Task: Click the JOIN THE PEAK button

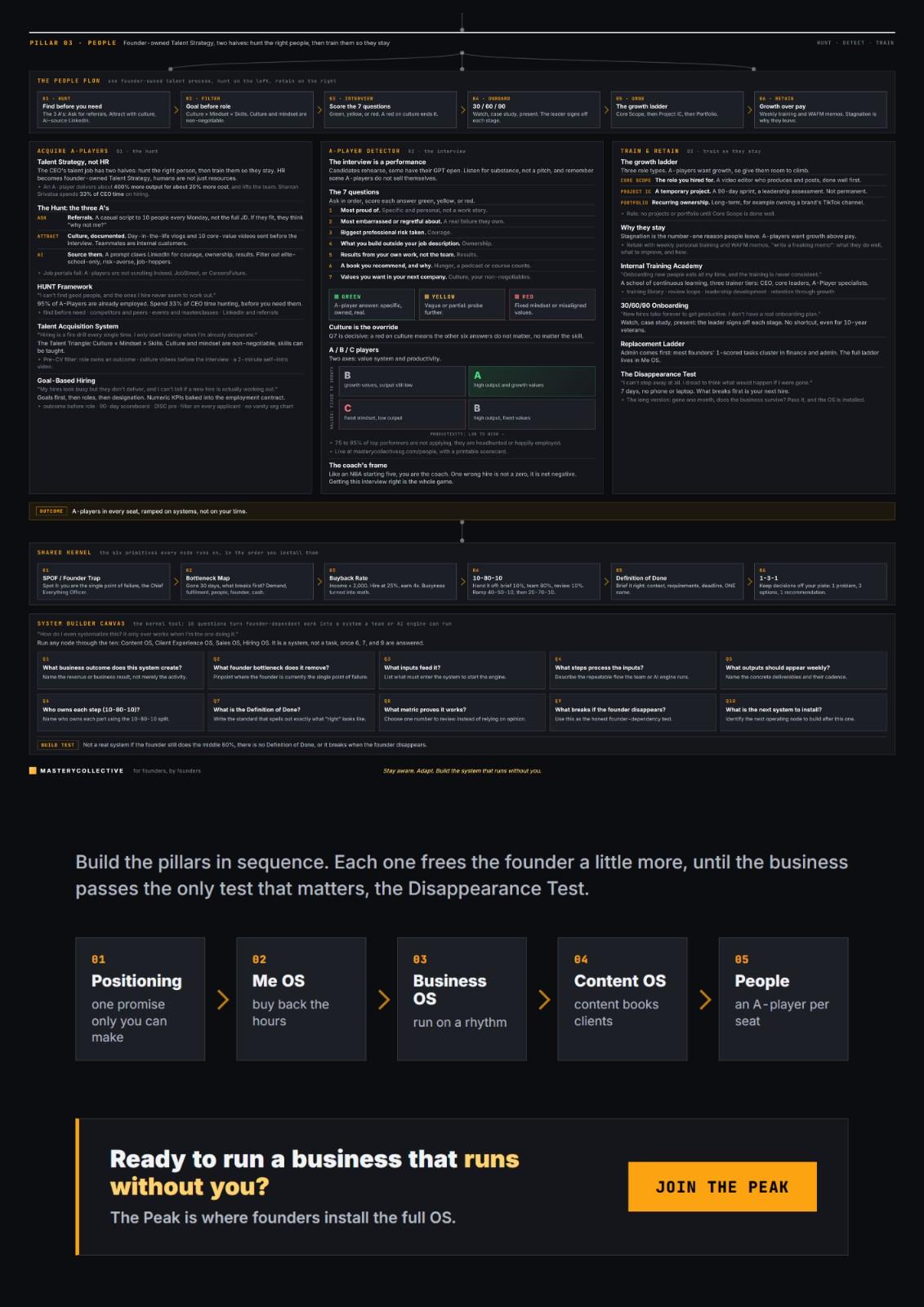Action: tap(722, 1186)
